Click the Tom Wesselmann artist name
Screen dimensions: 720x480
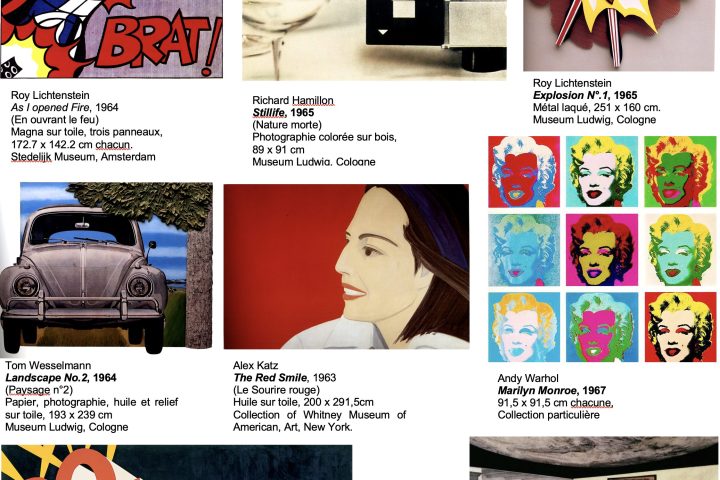pyautogui.click(x=48, y=365)
